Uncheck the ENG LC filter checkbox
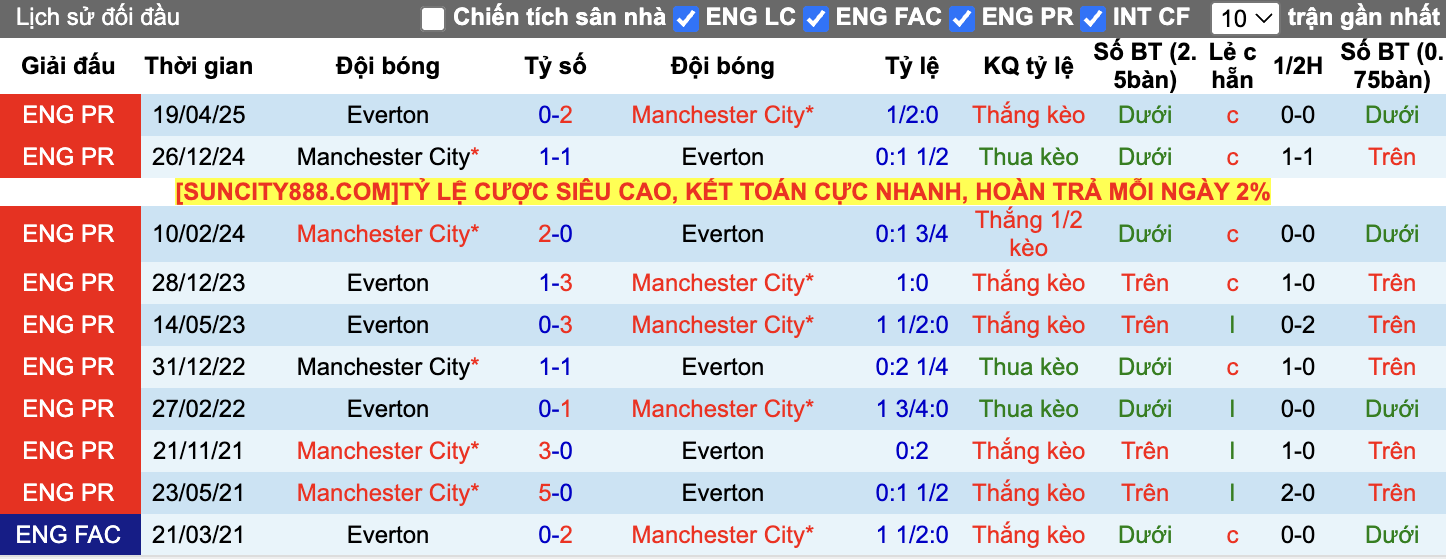This screenshot has width=1446, height=560. (686, 18)
